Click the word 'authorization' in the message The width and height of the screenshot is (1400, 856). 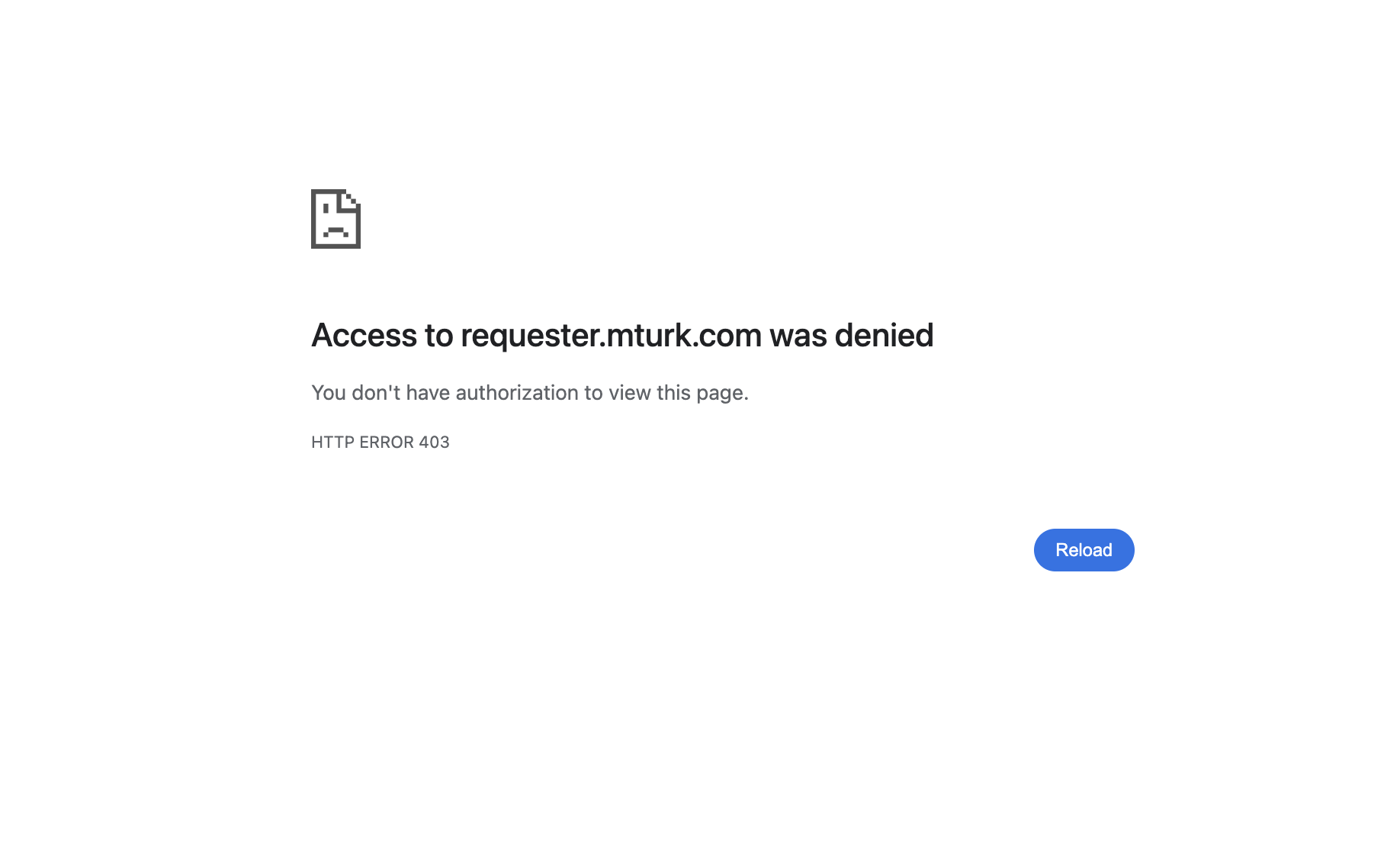pyautogui.click(x=519, y=392)
